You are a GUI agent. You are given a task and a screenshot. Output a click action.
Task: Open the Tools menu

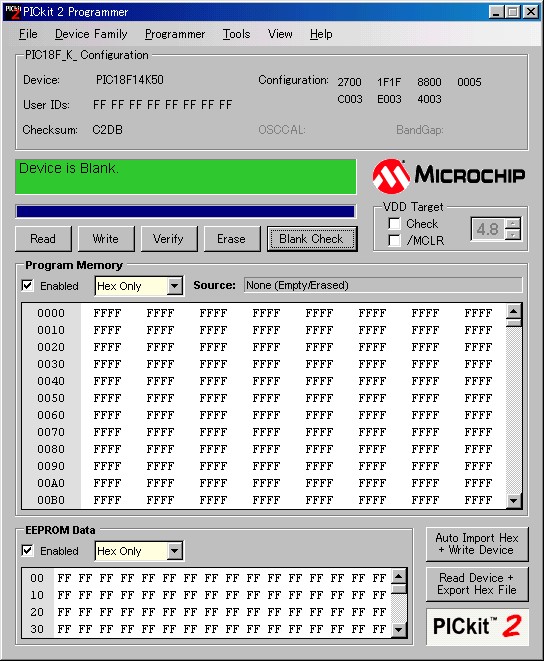pyautogui.click(x=237, y=34)
